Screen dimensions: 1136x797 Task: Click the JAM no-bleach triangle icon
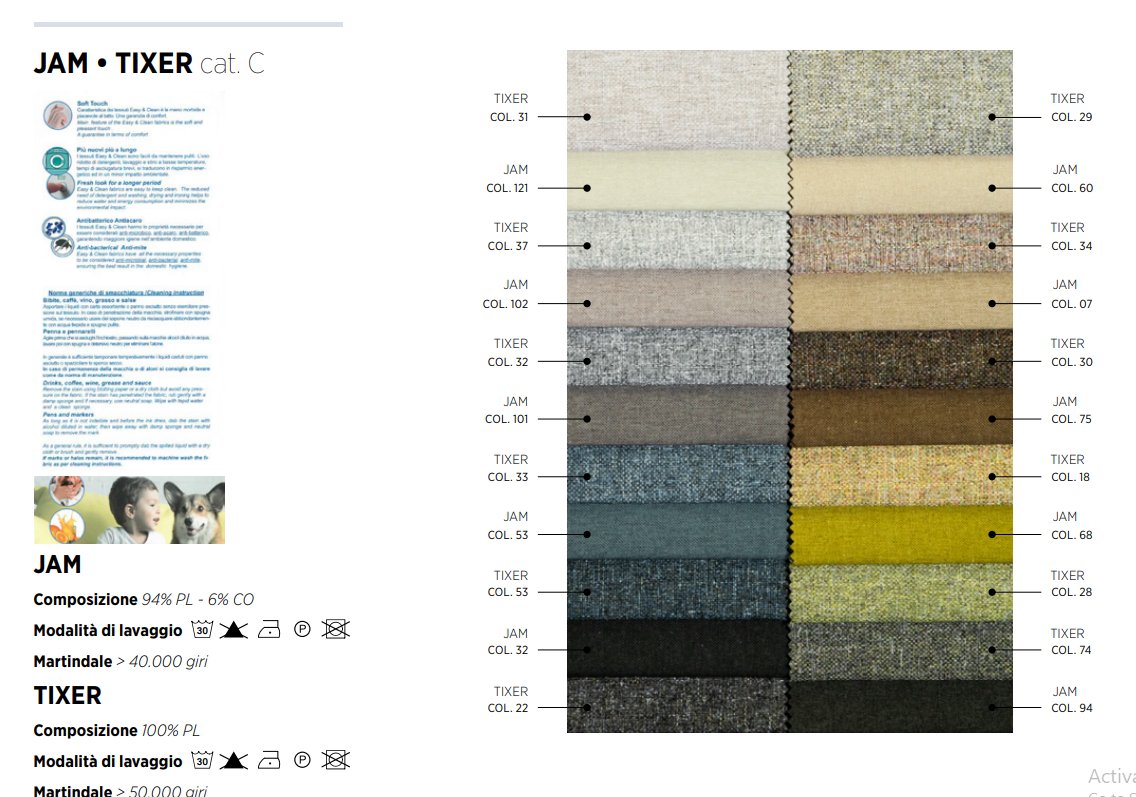(233, 630)
